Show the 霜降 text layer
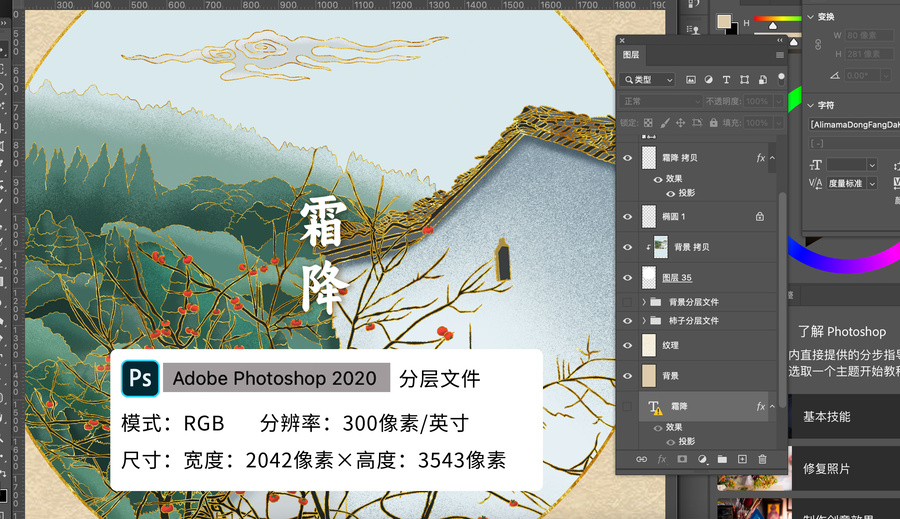The width and height of the screenshot is (900, 519). [627, 406]
